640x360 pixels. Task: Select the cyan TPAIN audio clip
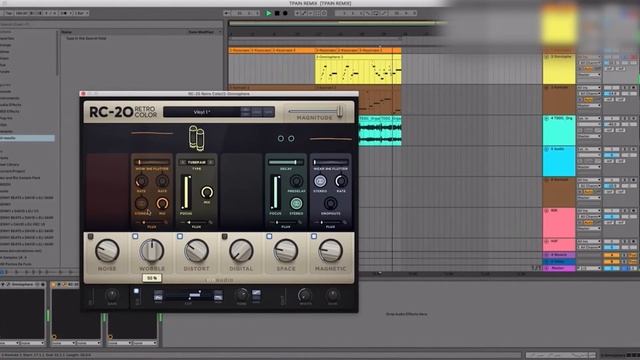(380, 131)
